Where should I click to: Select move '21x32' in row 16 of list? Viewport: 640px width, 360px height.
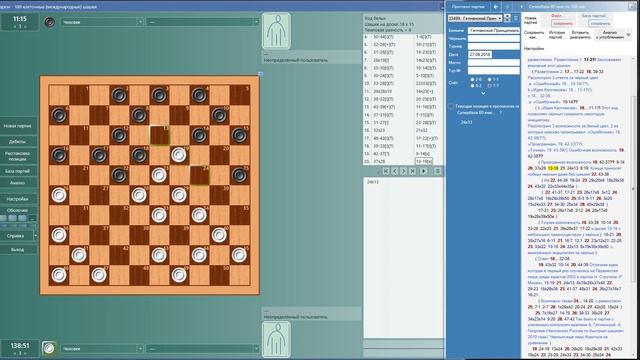tap(422, 130)
